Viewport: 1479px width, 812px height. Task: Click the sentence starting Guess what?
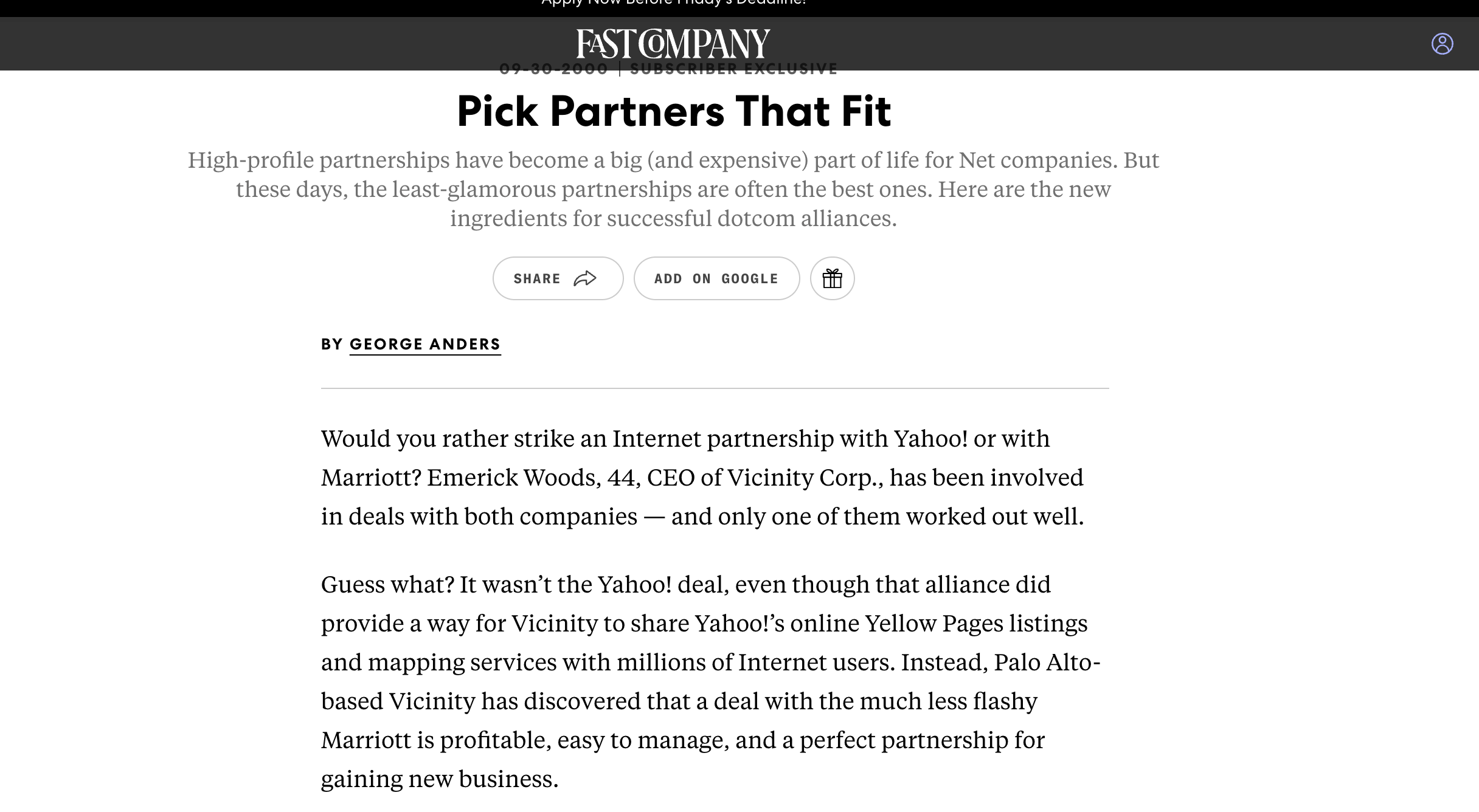pos(387,585)
